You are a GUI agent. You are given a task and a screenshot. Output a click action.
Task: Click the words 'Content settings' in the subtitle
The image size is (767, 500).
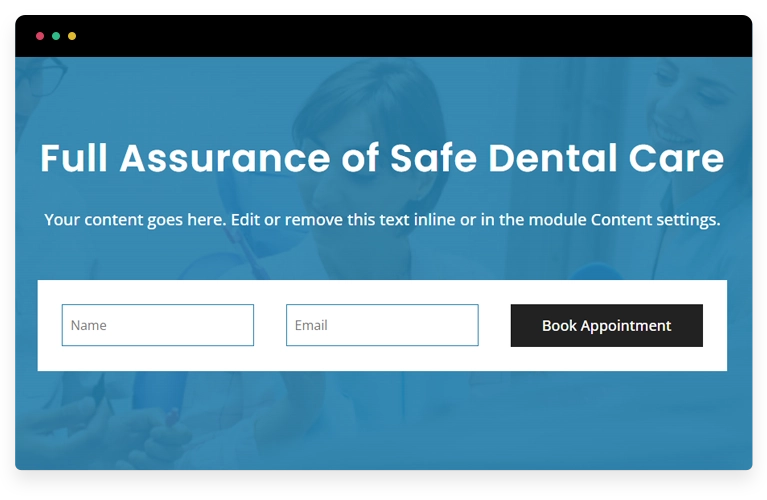tap(655, 220)
